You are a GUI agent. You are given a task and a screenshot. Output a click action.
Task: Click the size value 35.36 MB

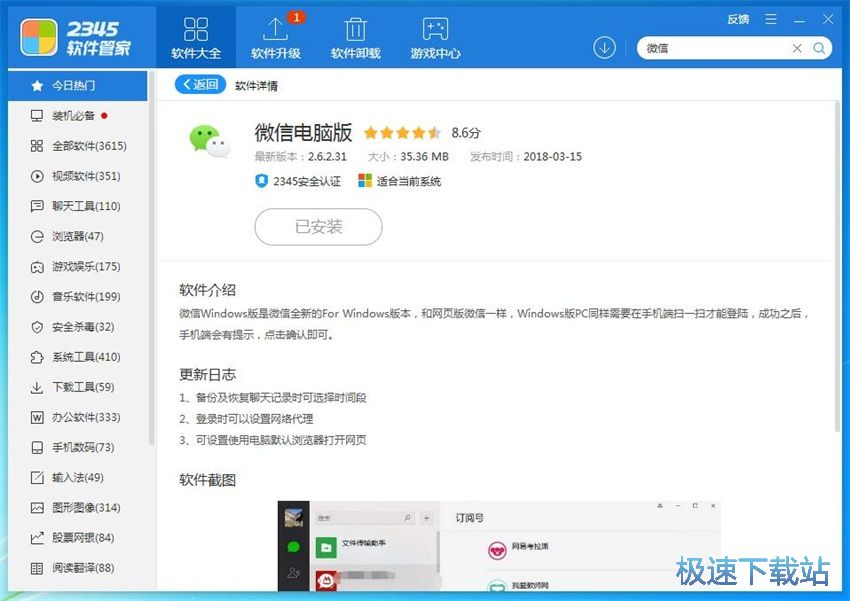click(424, 157)
